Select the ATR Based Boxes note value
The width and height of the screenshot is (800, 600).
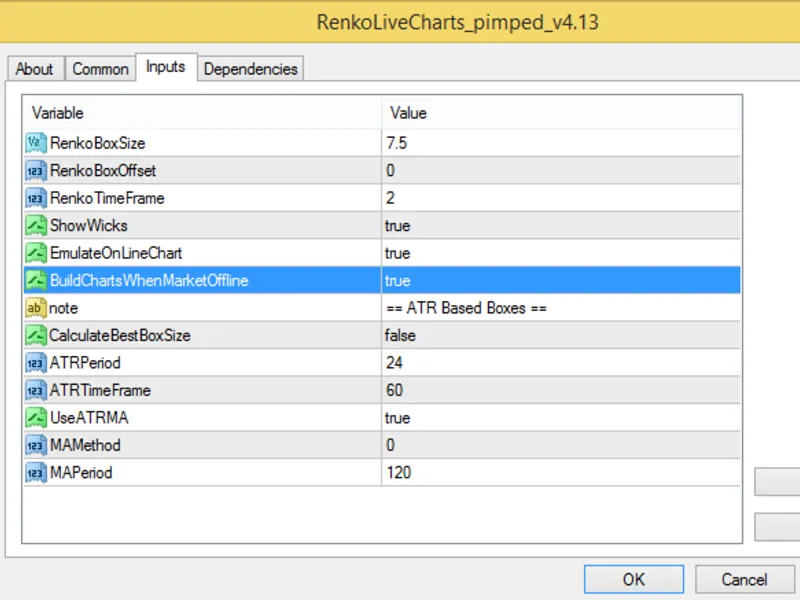(561, 308)
